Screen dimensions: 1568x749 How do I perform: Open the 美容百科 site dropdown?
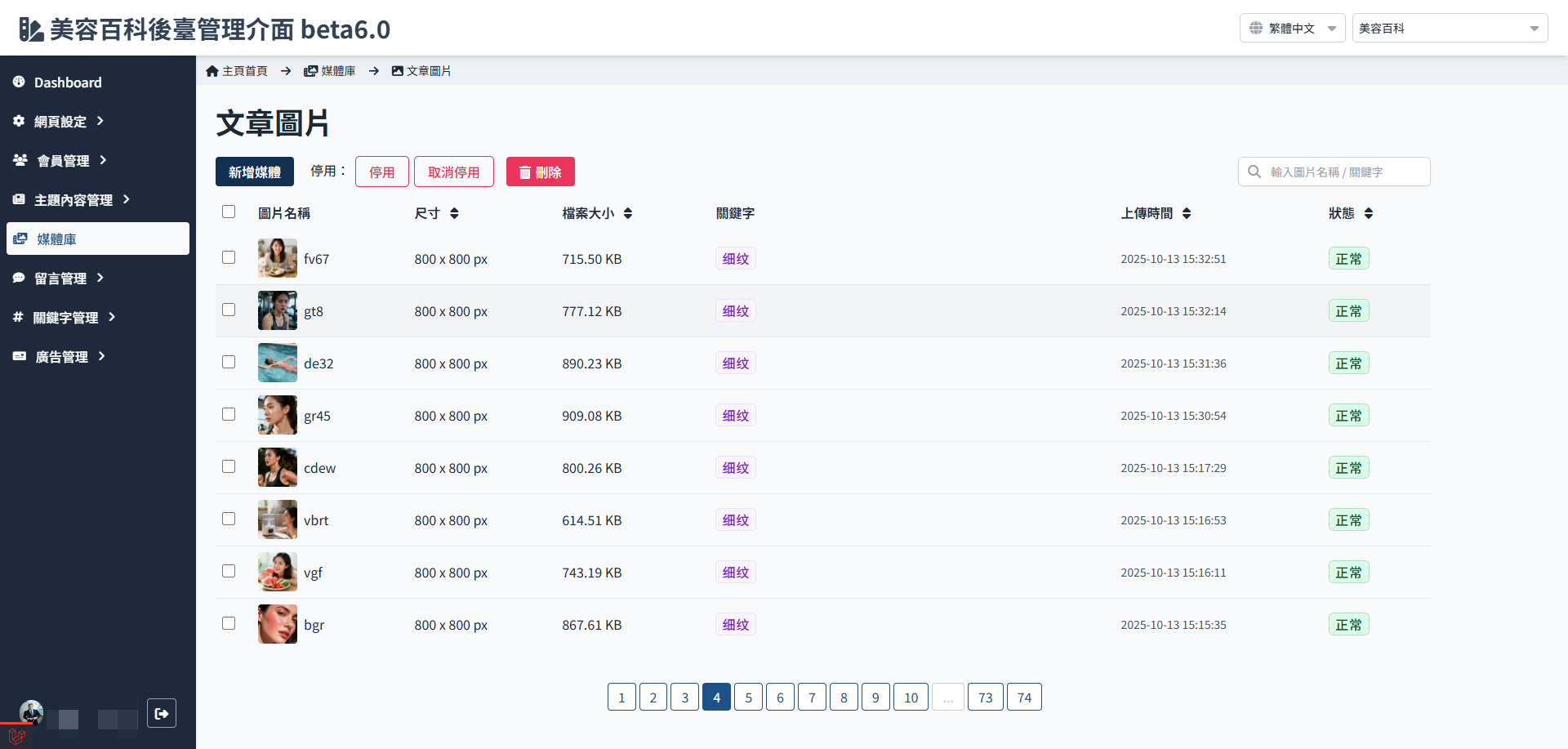(1450, 28)
